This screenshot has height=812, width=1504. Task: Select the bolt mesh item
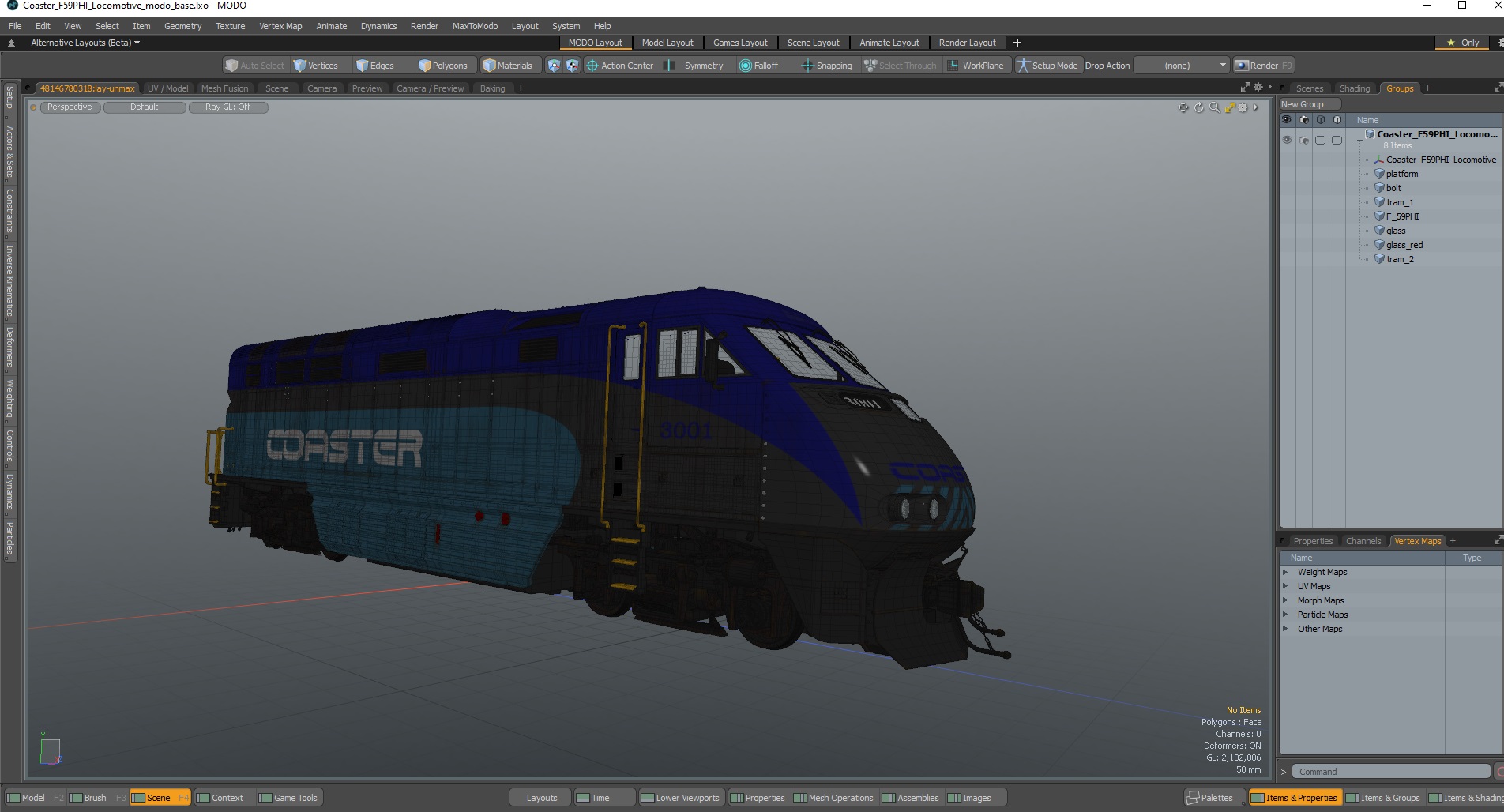point(1393,188)
